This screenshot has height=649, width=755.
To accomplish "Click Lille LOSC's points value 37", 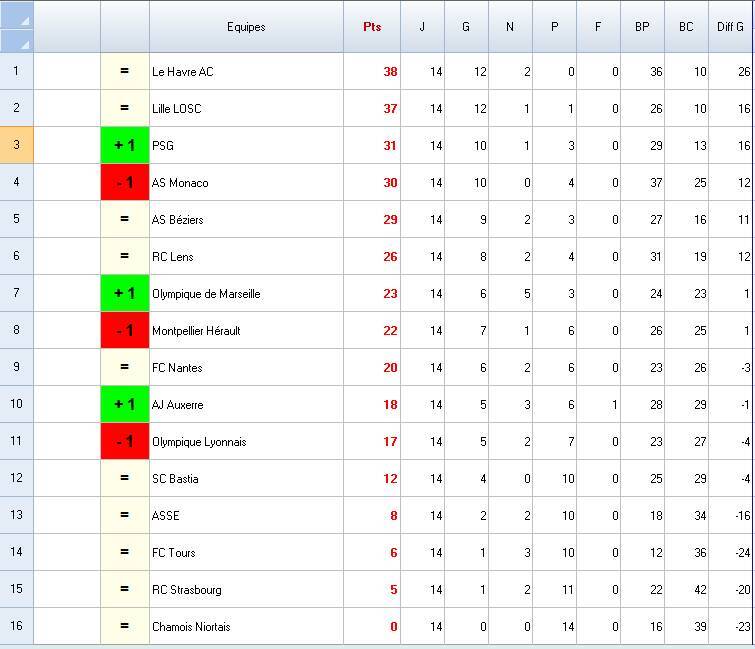I will (389, 109).
